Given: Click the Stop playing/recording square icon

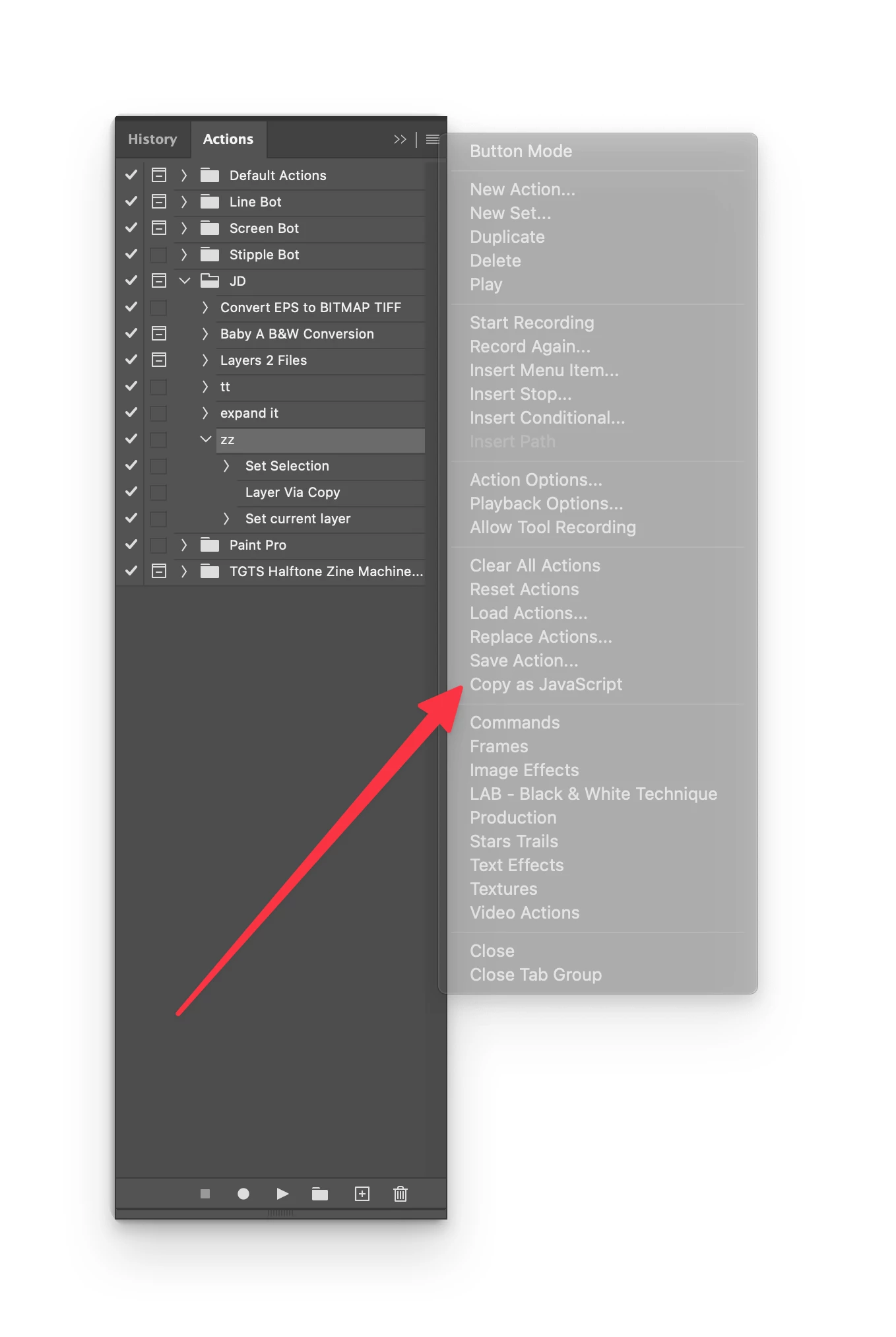Looking at the screenshot, I should tap(205, 1194).
